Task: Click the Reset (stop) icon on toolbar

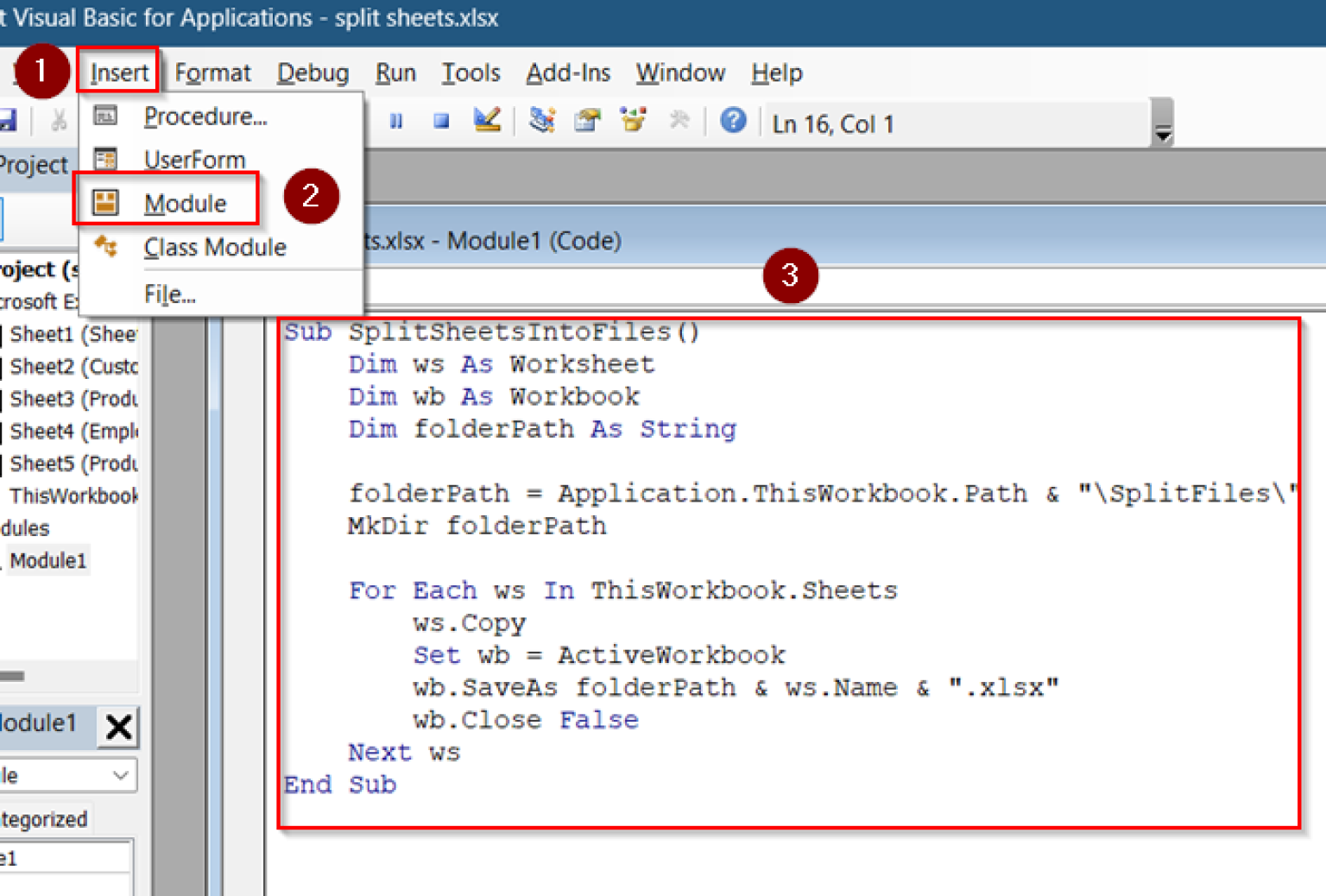Action: [x=440, y=122]
